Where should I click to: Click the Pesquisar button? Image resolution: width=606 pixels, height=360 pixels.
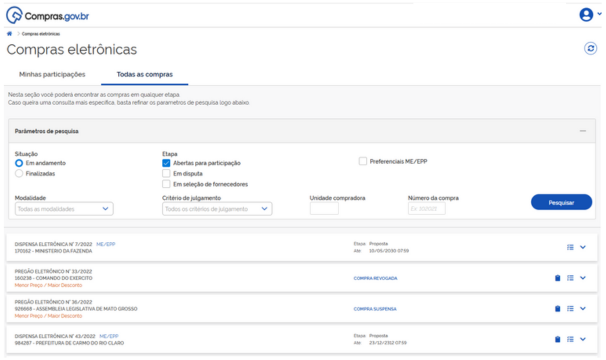pos(561,202)
